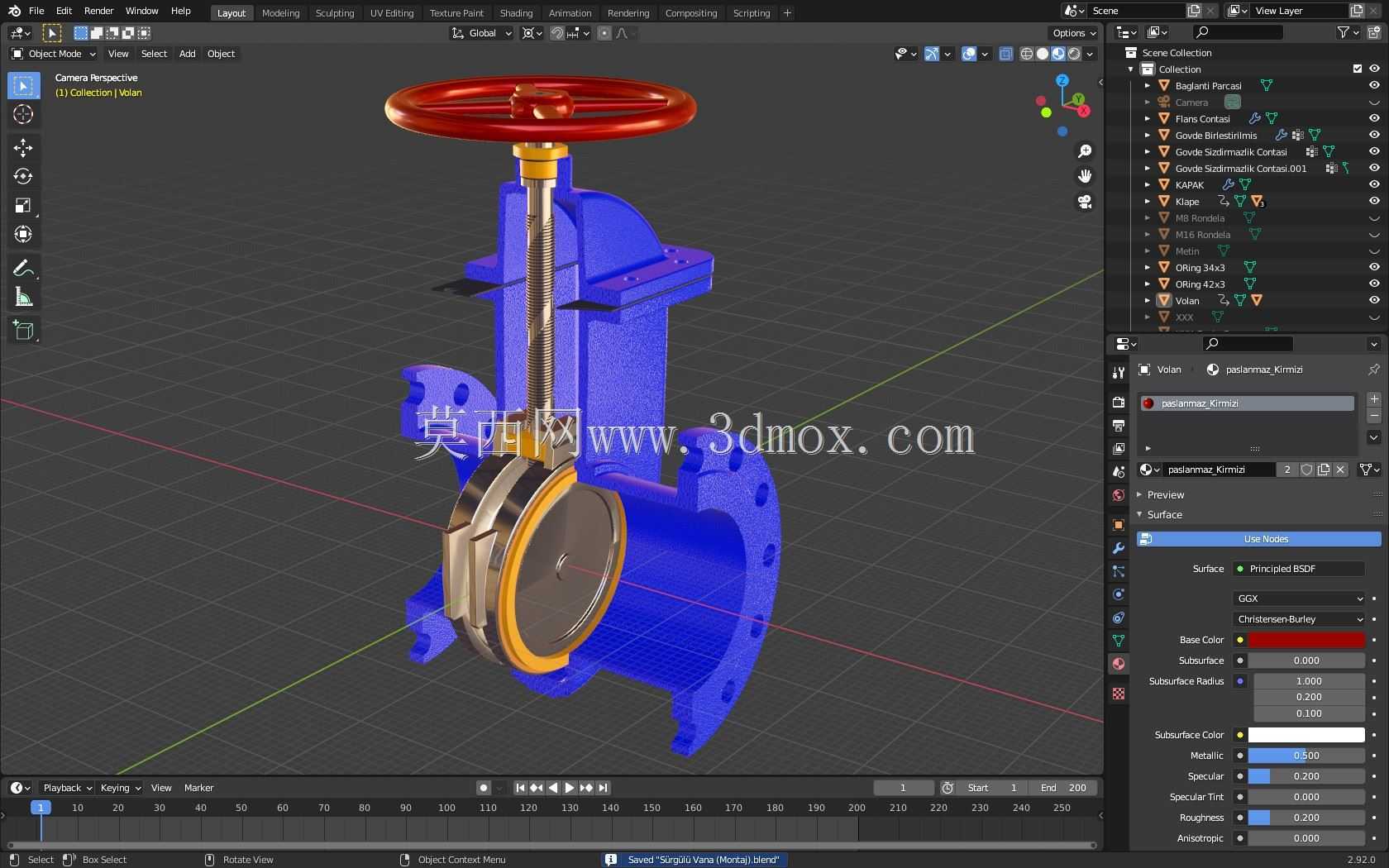Viewport: 1389px width, 868px height.
Task: Open the Add menu in viewport header
Action: pos(188,54)
